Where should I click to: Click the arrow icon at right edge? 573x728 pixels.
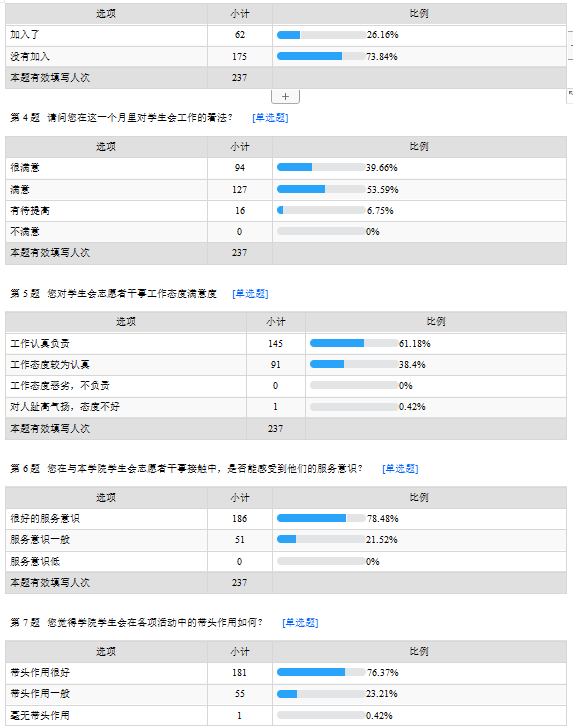click(570, 95)
